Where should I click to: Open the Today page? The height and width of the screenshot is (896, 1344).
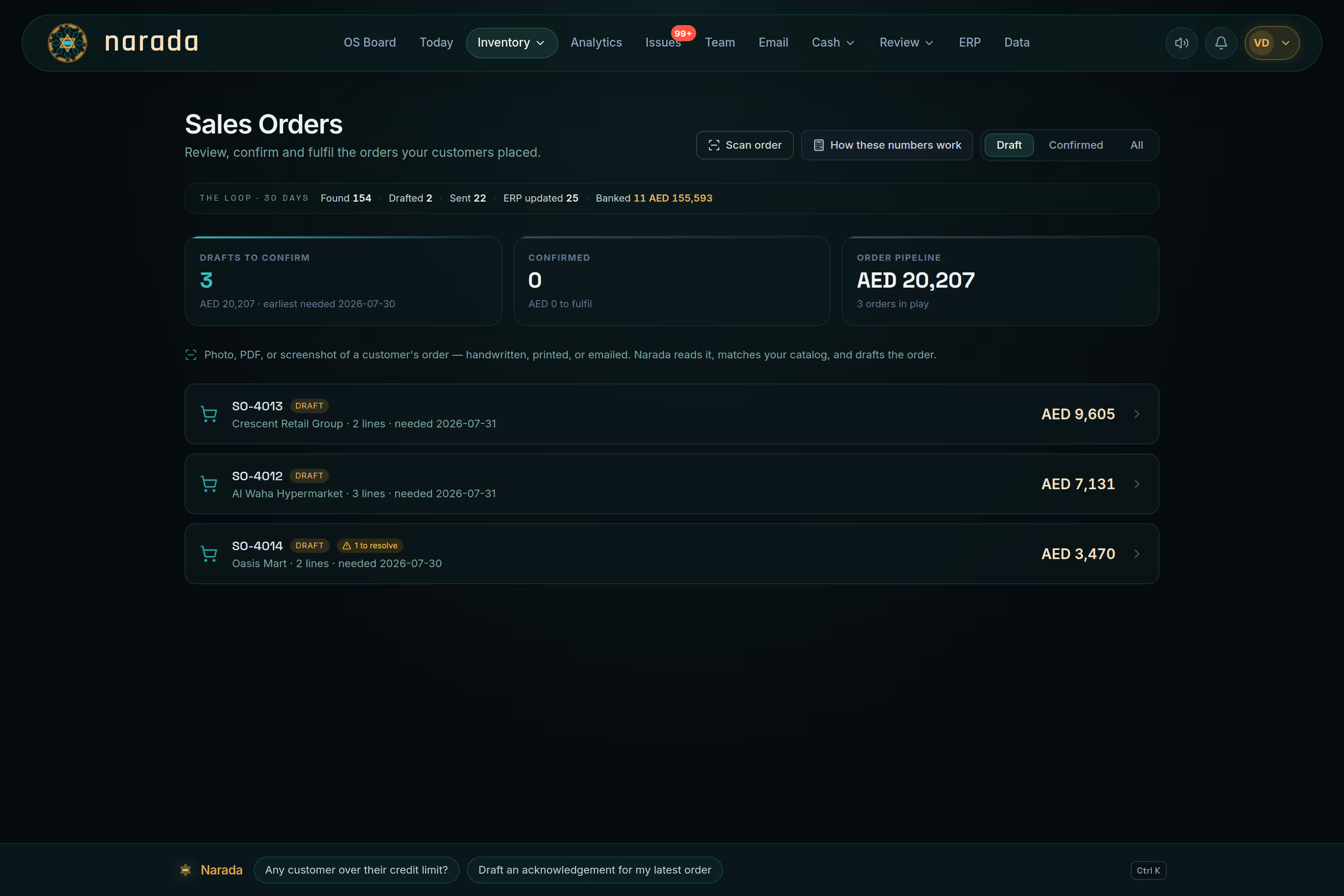(x=436, y=43)
